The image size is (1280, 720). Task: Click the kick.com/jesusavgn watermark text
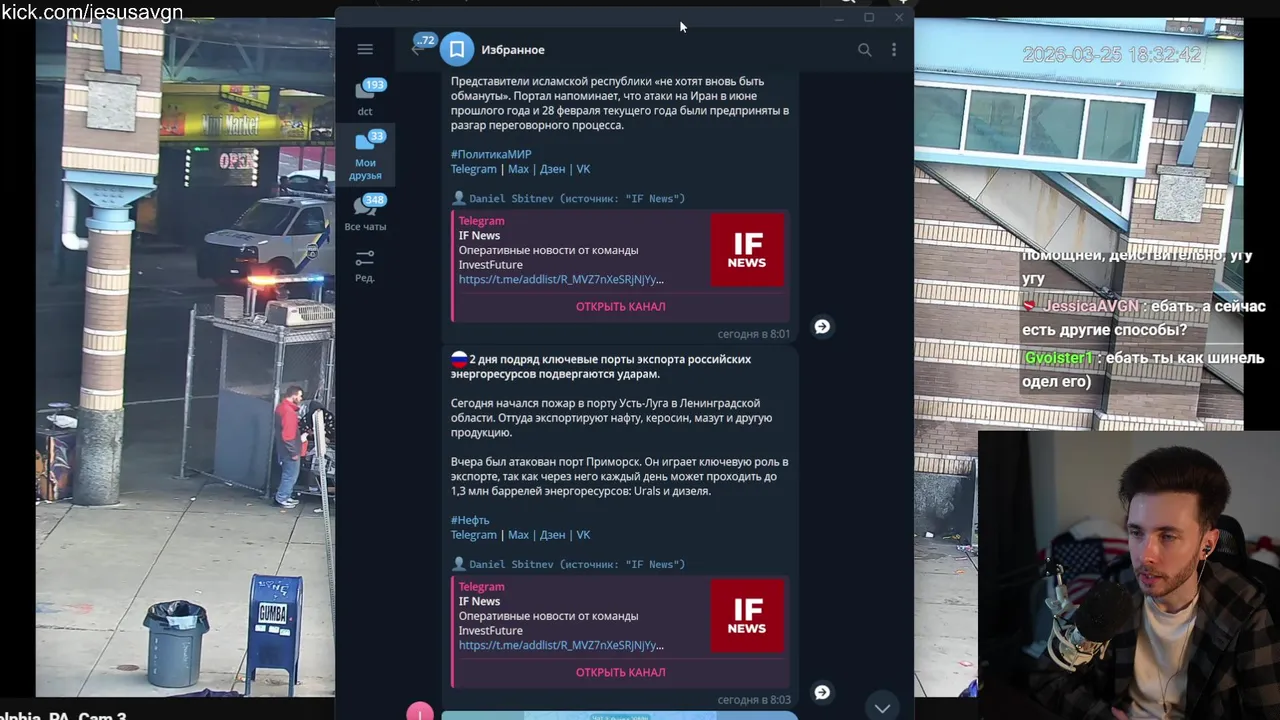point(92,12)
